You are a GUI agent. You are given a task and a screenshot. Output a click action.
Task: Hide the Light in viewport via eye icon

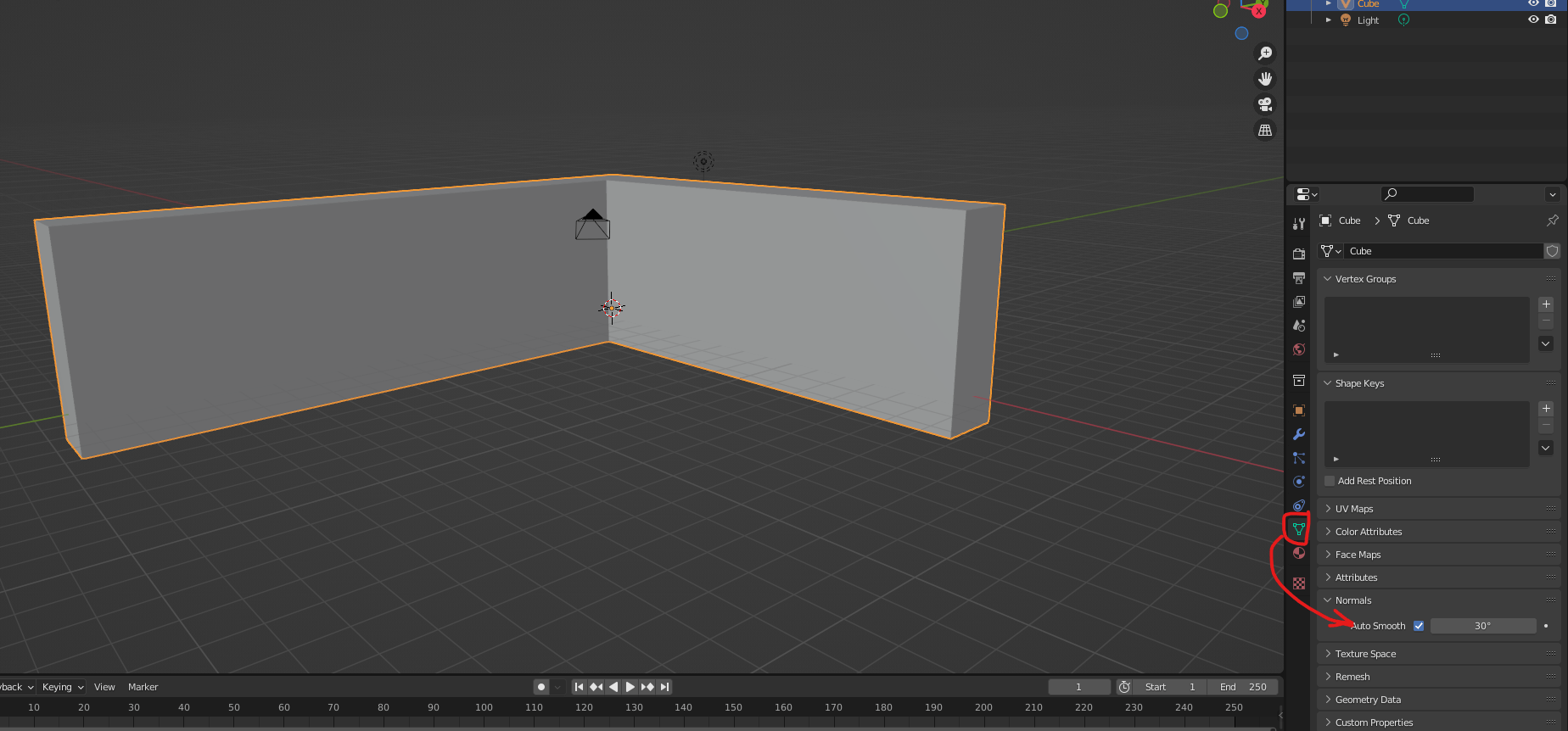1533,20
